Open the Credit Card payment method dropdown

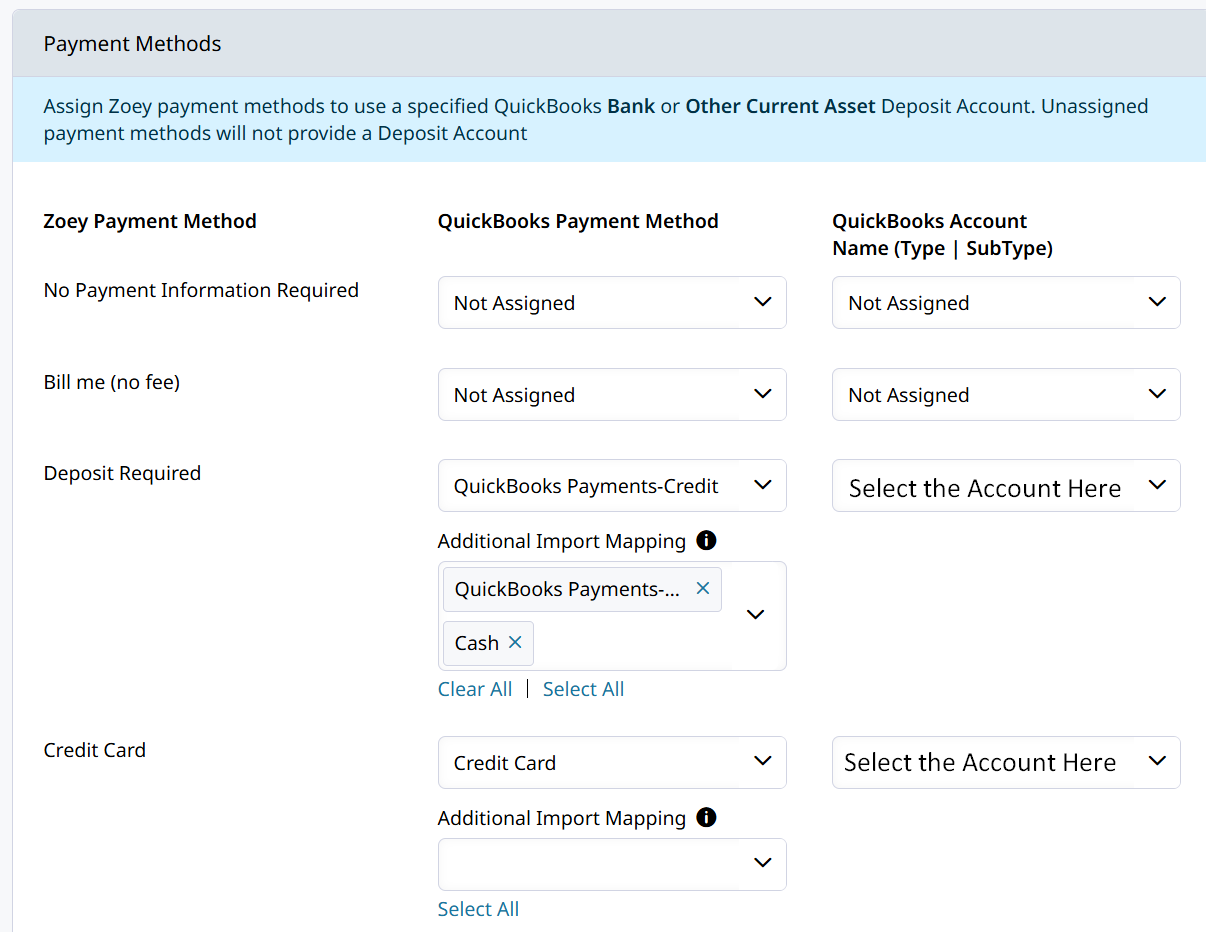pyautogui.click(x=612, y=763)
